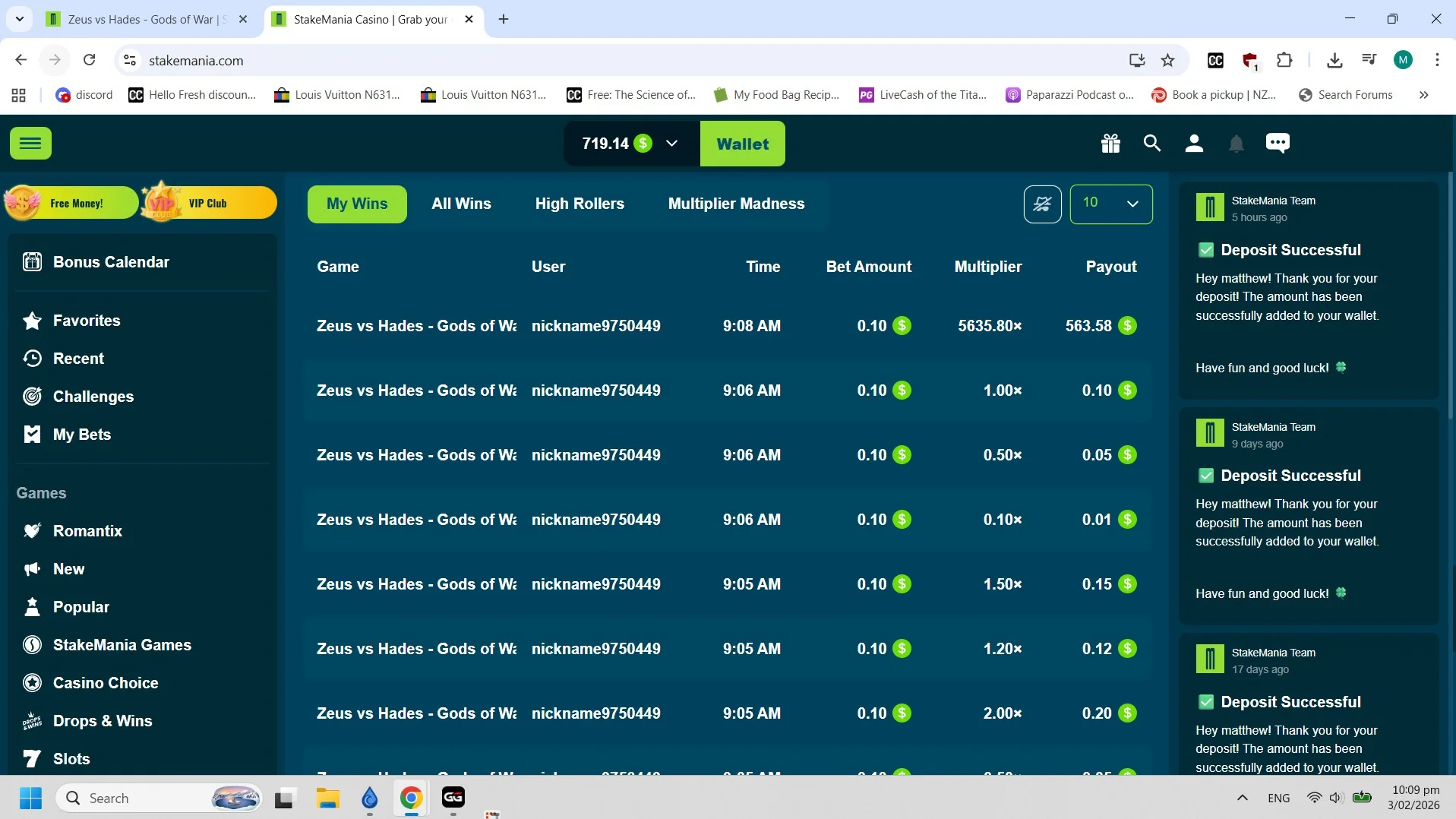Click the Payout column header
Image resolution: width=1456 pixels, height=819 pixels.
1111,267
